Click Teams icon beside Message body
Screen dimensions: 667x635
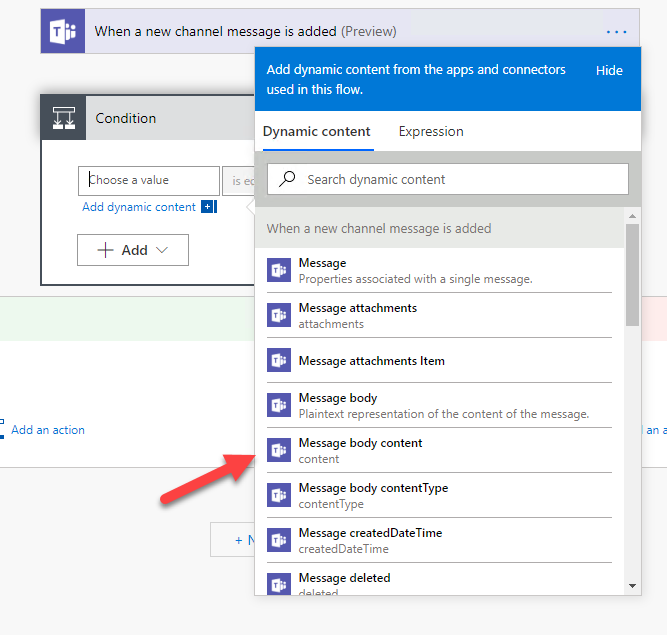pos(279,405)
